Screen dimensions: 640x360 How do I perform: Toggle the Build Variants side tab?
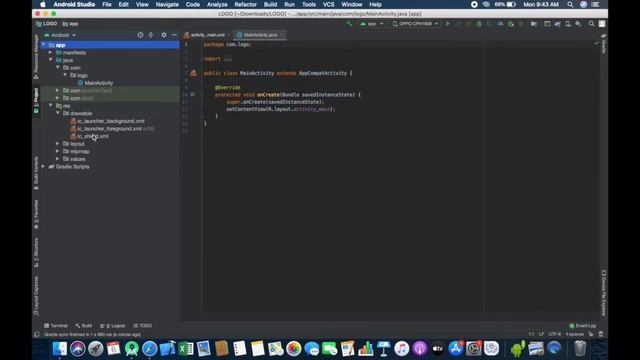[x=36, y=173]
